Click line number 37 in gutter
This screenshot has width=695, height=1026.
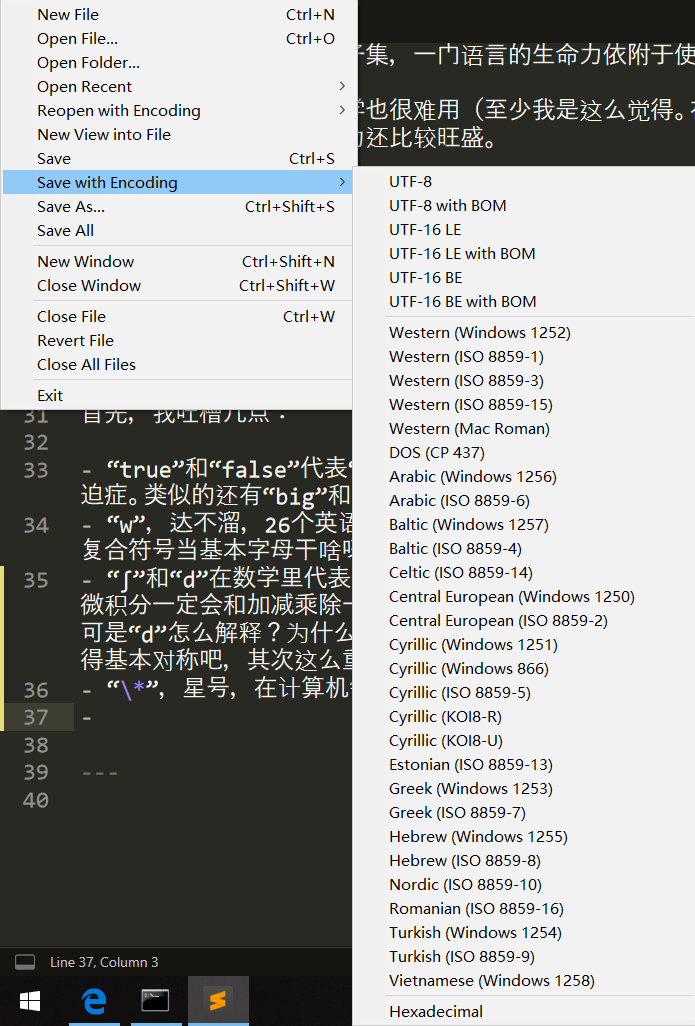36,717
